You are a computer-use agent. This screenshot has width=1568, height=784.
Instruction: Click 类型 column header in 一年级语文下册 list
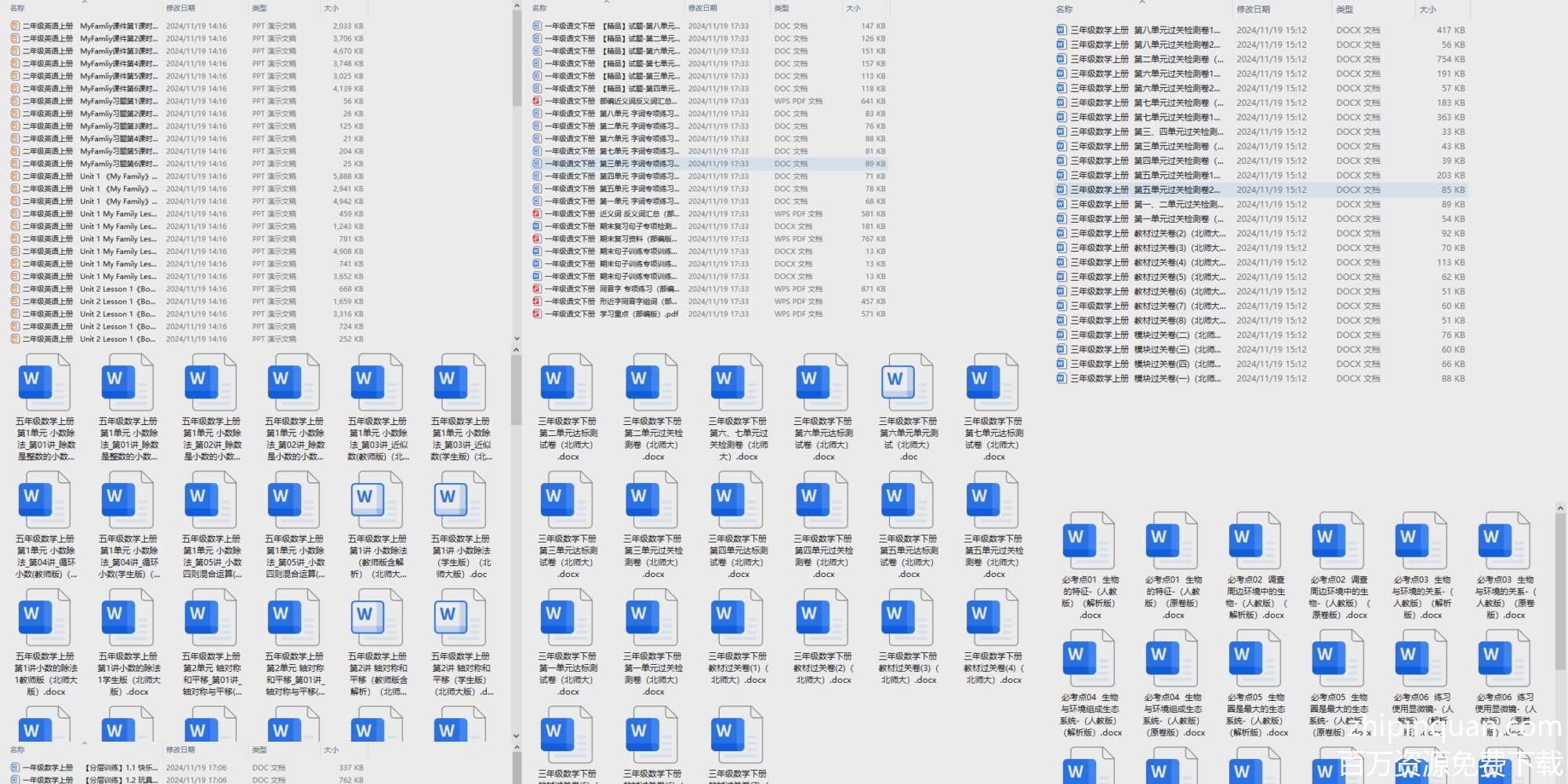782,8
